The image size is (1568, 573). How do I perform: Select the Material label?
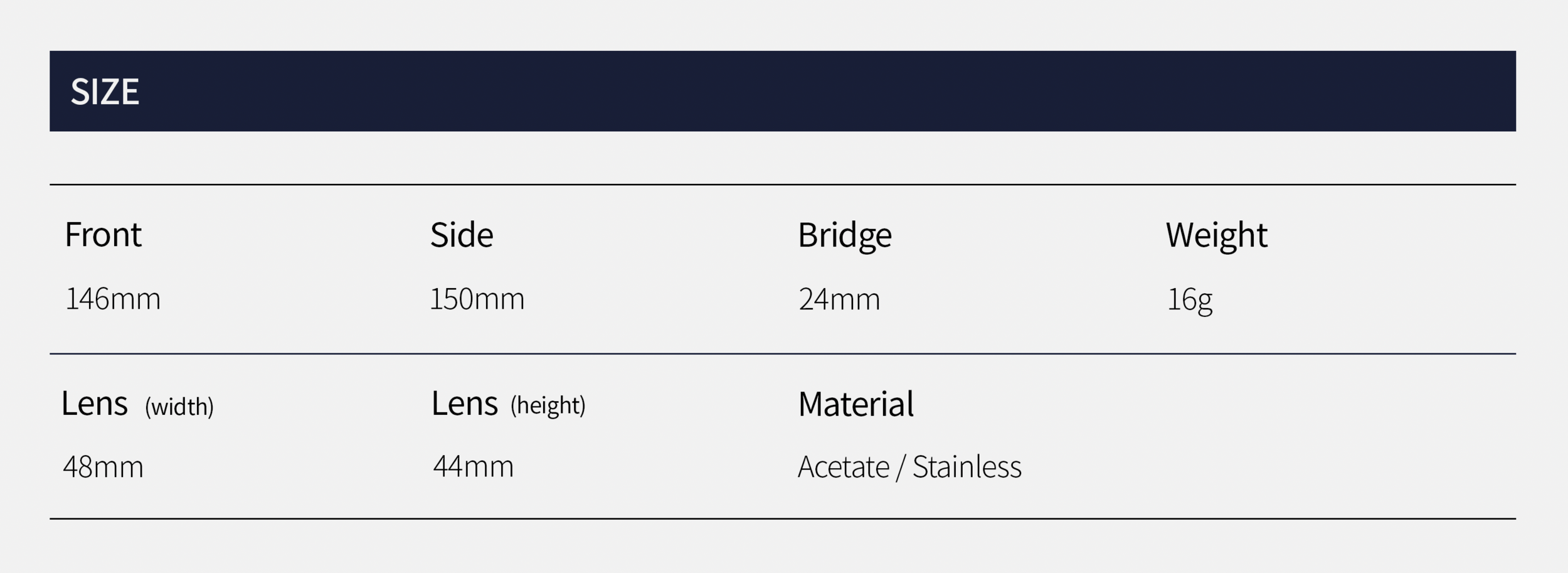tap(856, 404)
